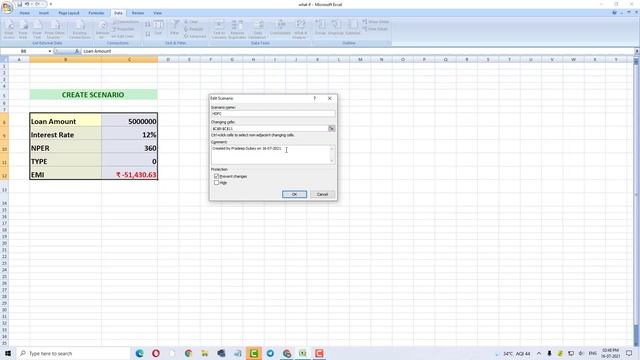The height and width of the screenshot is (360, 640).
Task: Select the 12% interest rate cell
Action: [129, 135]
